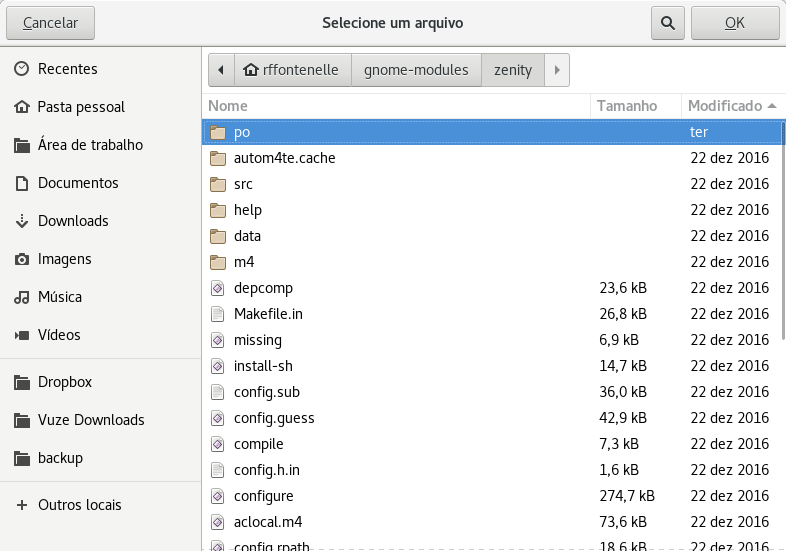Sort by Tamanho column header

tap(627, 105)
